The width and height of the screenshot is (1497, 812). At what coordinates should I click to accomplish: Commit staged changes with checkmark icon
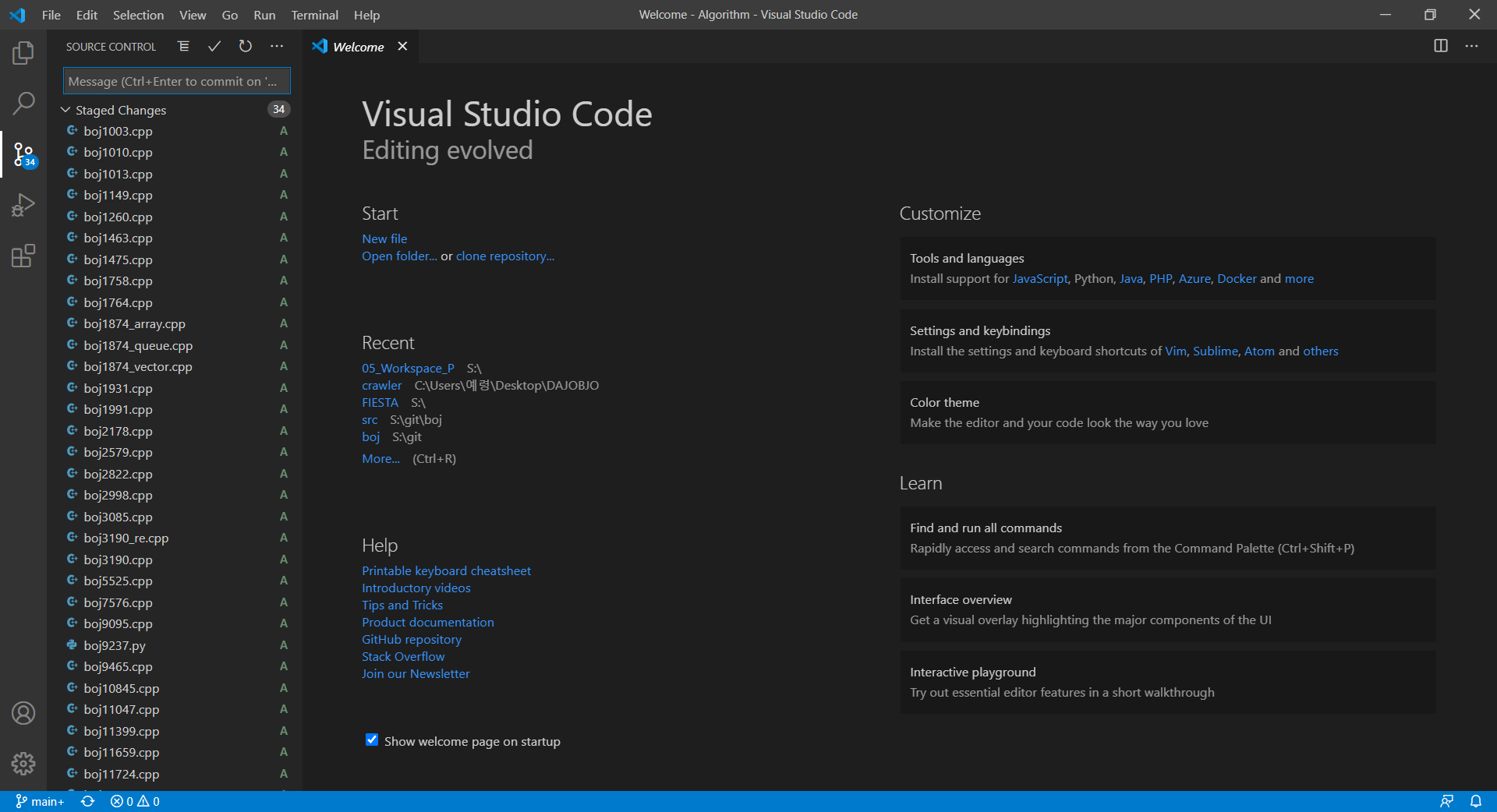(214, 47)
